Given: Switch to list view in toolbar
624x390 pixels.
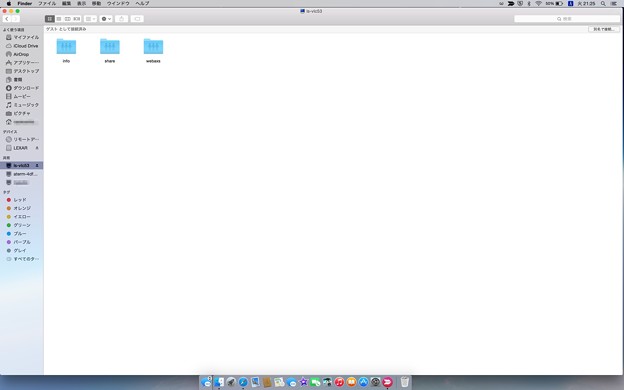Looking at the screenshot, I should (59, 19).
